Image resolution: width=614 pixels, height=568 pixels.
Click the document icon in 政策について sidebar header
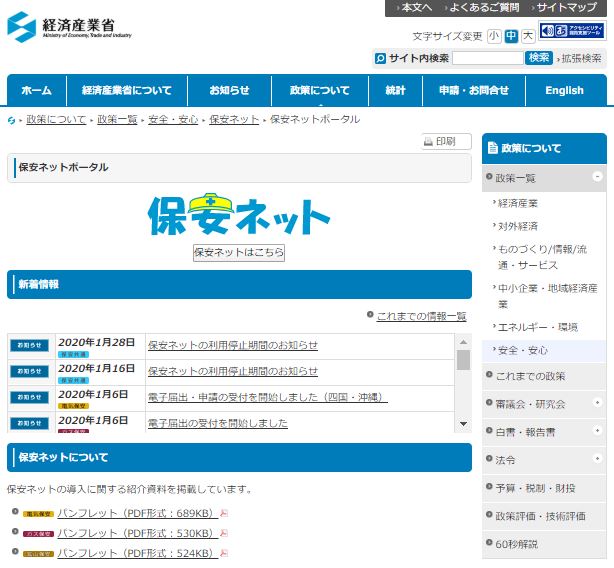(x=493, y=148)
